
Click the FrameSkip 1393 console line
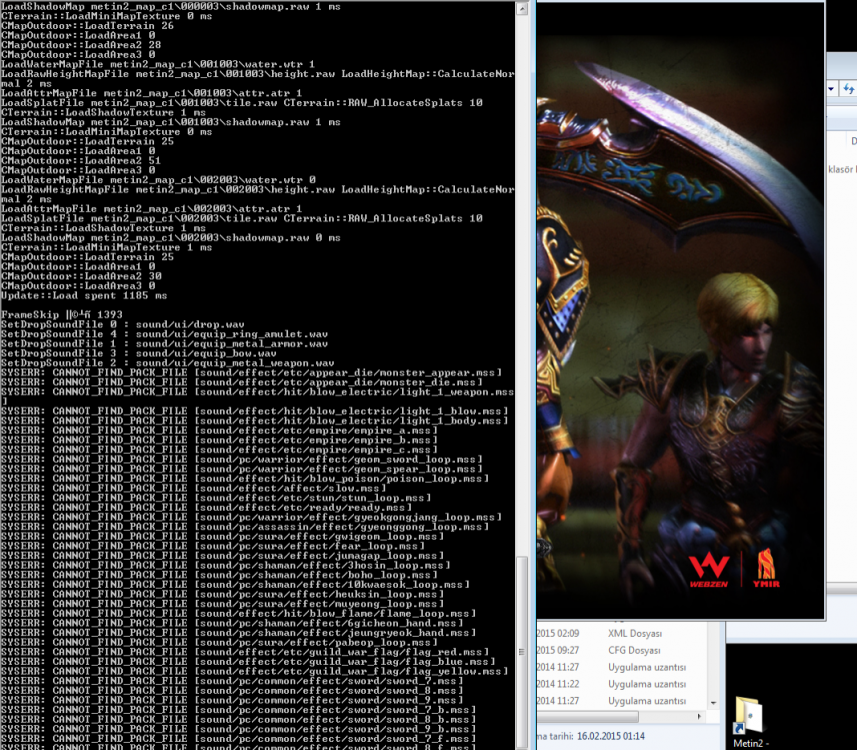(x=62, y=315)
